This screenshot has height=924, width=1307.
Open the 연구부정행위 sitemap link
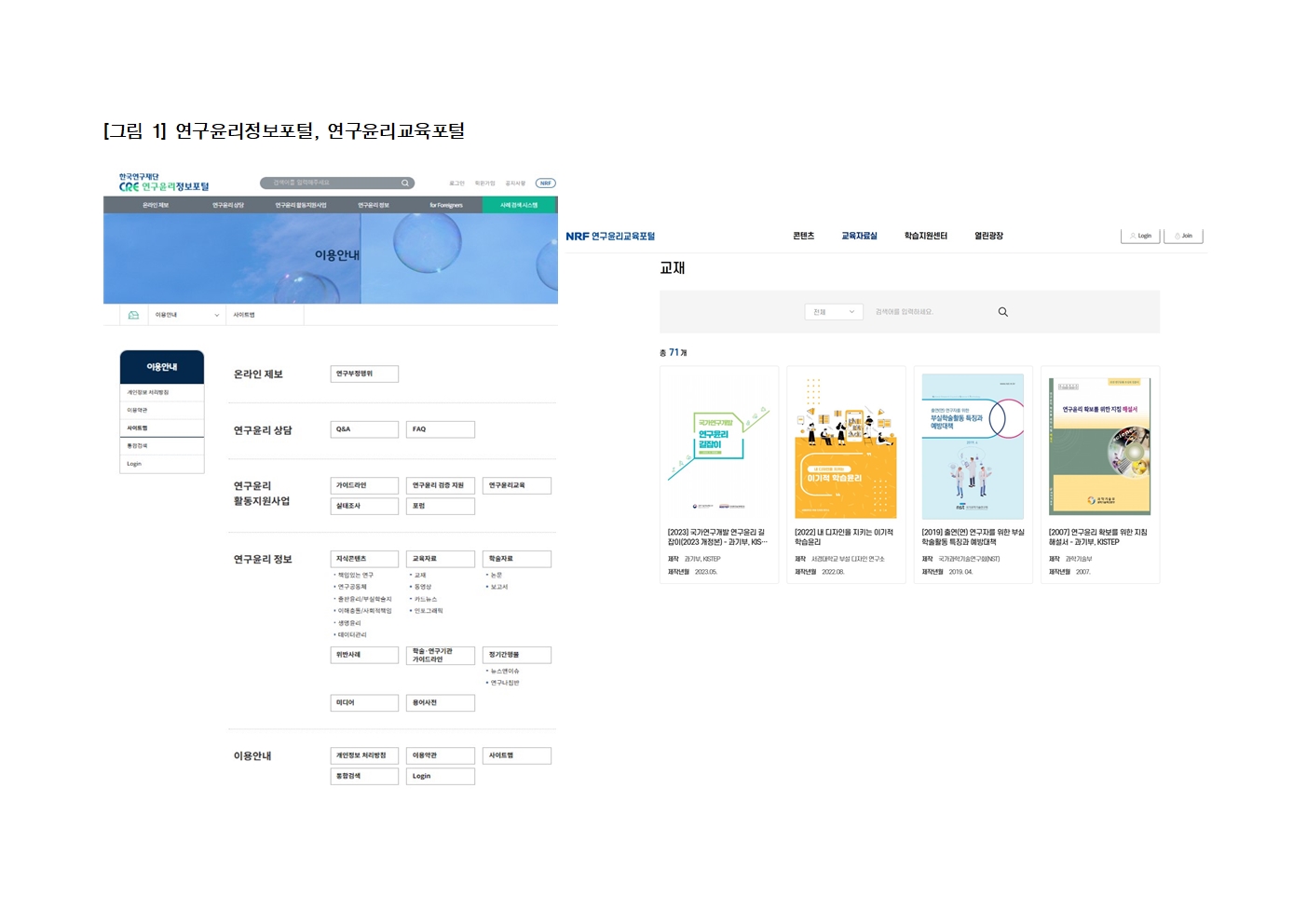364,374
